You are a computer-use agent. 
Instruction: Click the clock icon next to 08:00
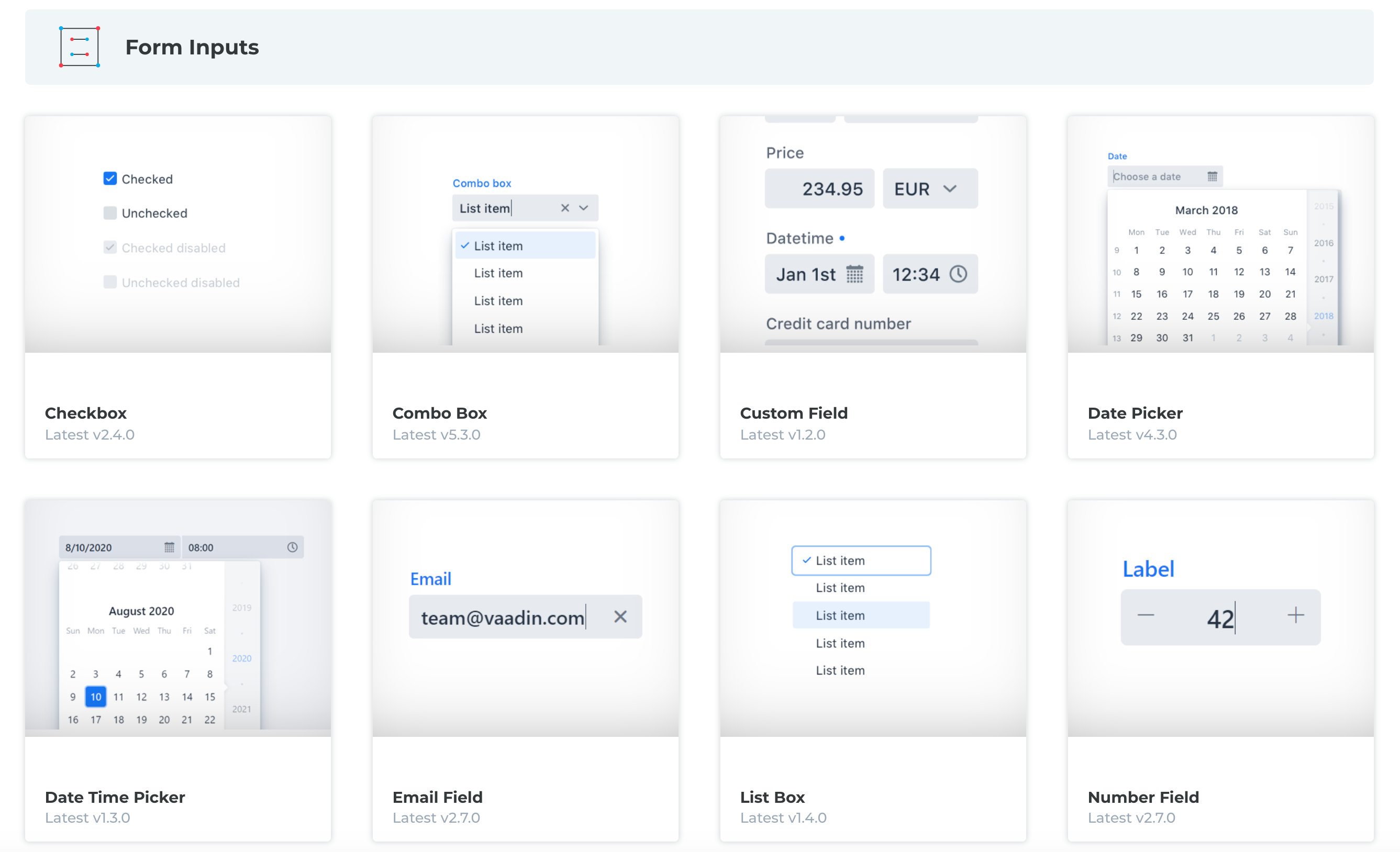293,547
